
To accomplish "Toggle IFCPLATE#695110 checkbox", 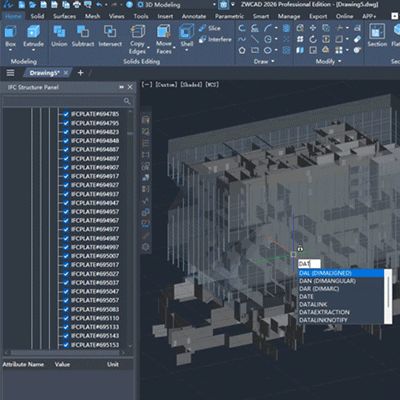I will (x=66, y=318).
